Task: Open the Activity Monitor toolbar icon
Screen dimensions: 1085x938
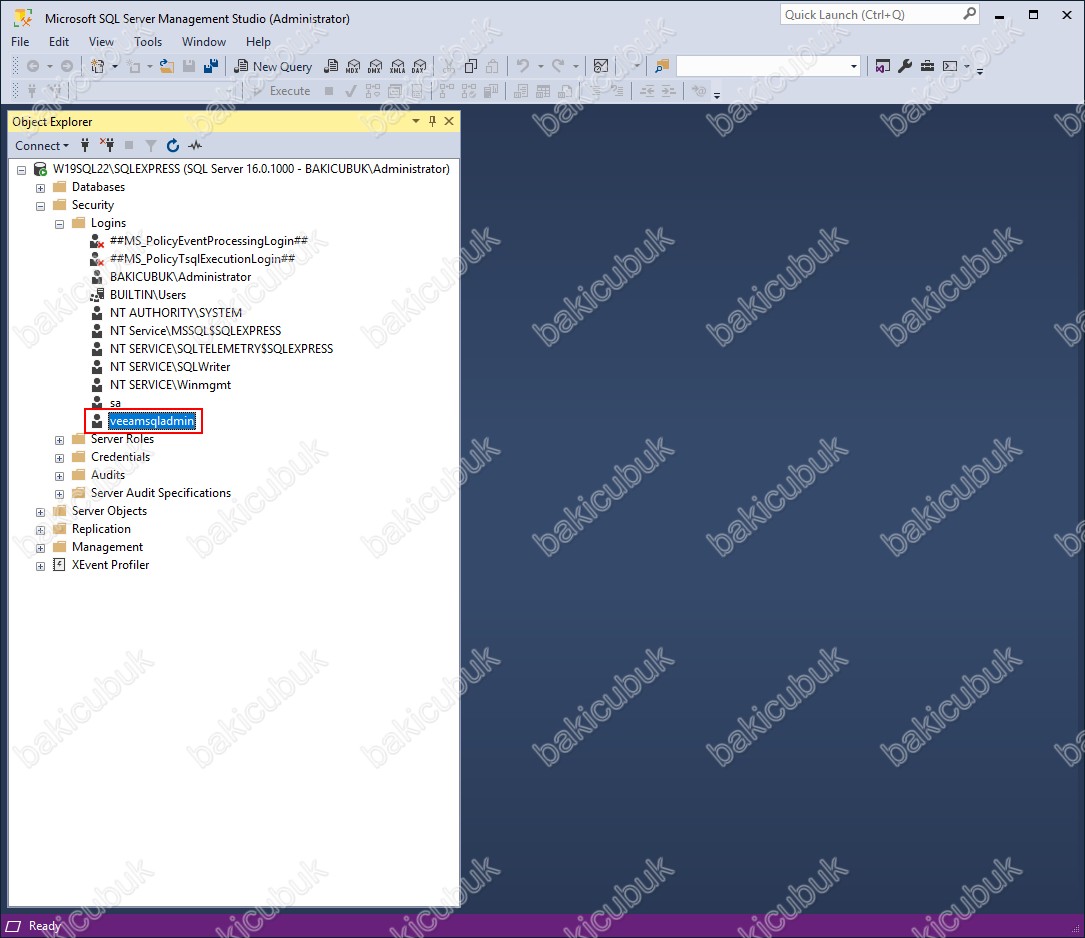Action: point(601,66)
